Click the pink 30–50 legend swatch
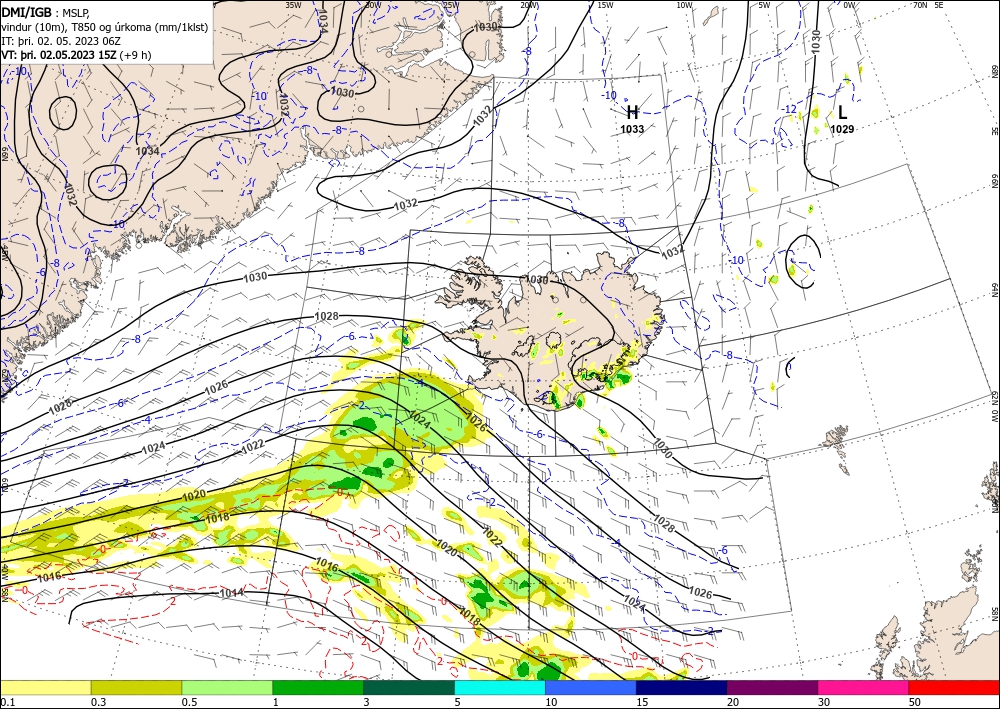Screen dimensions: 1000x709 (x=863, y=687)
